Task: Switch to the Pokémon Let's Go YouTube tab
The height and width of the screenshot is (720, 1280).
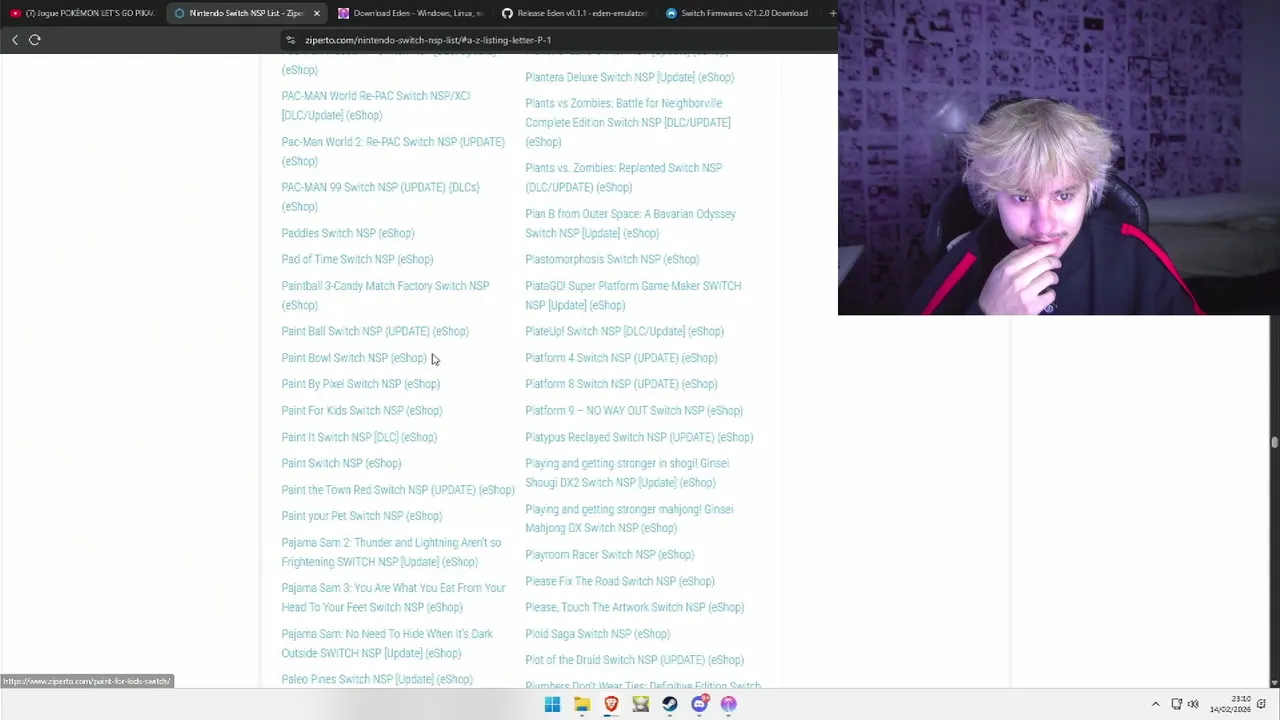Action: point(82,13)
